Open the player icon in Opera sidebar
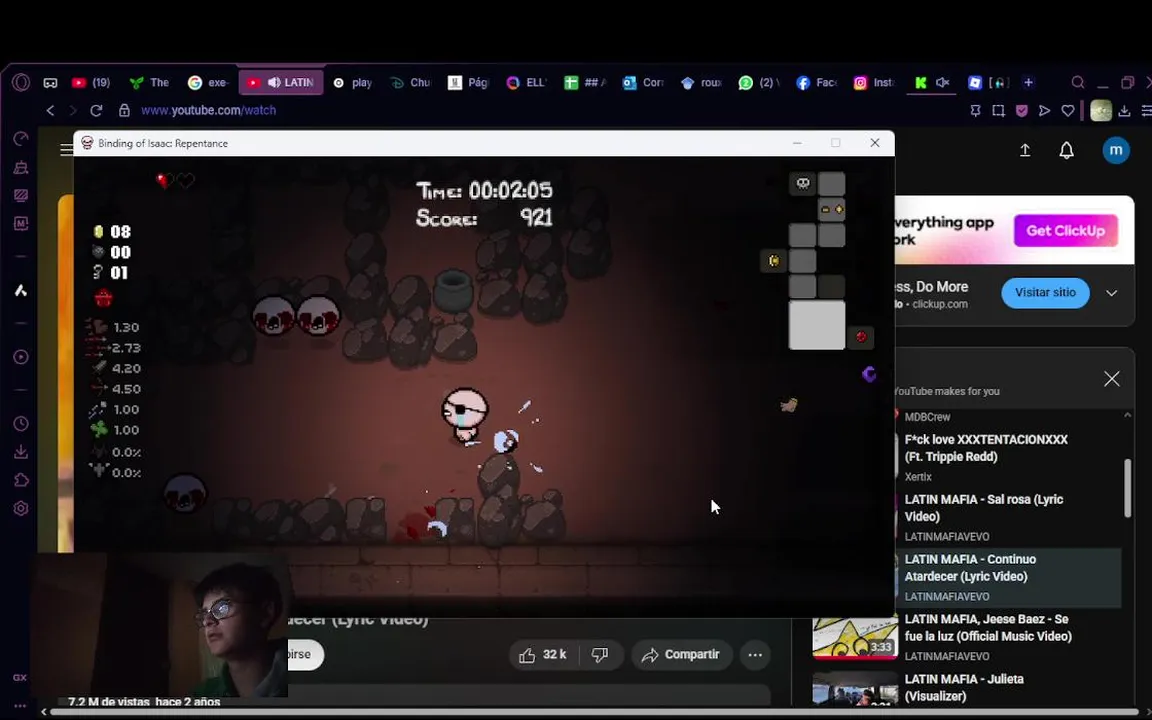The width and height of the screenshot is (1152, 720). point(21,357)
